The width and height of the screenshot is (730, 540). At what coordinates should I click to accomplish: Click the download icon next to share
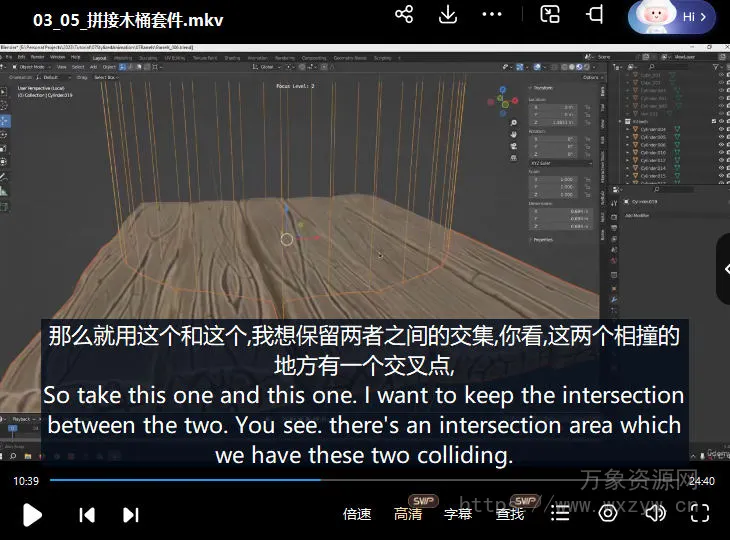pyautogui.click(x=448, y=15)
